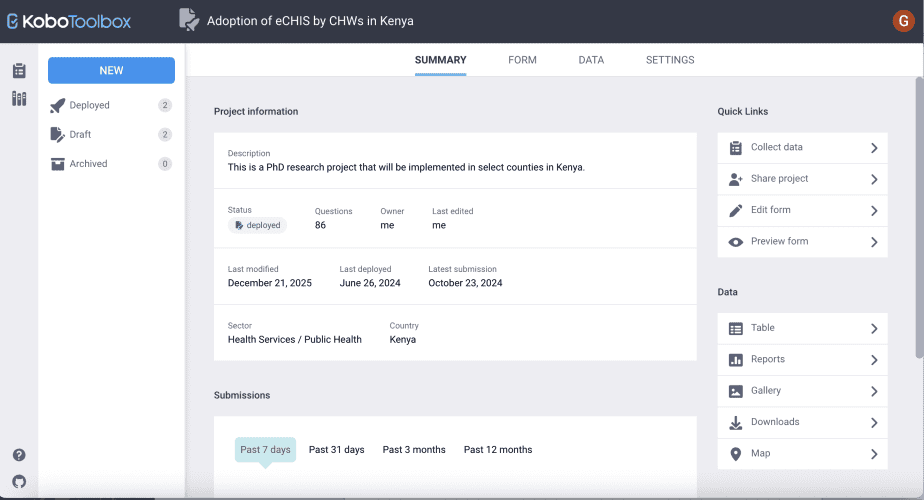Click the Help question mark icon

coord(19,455)
